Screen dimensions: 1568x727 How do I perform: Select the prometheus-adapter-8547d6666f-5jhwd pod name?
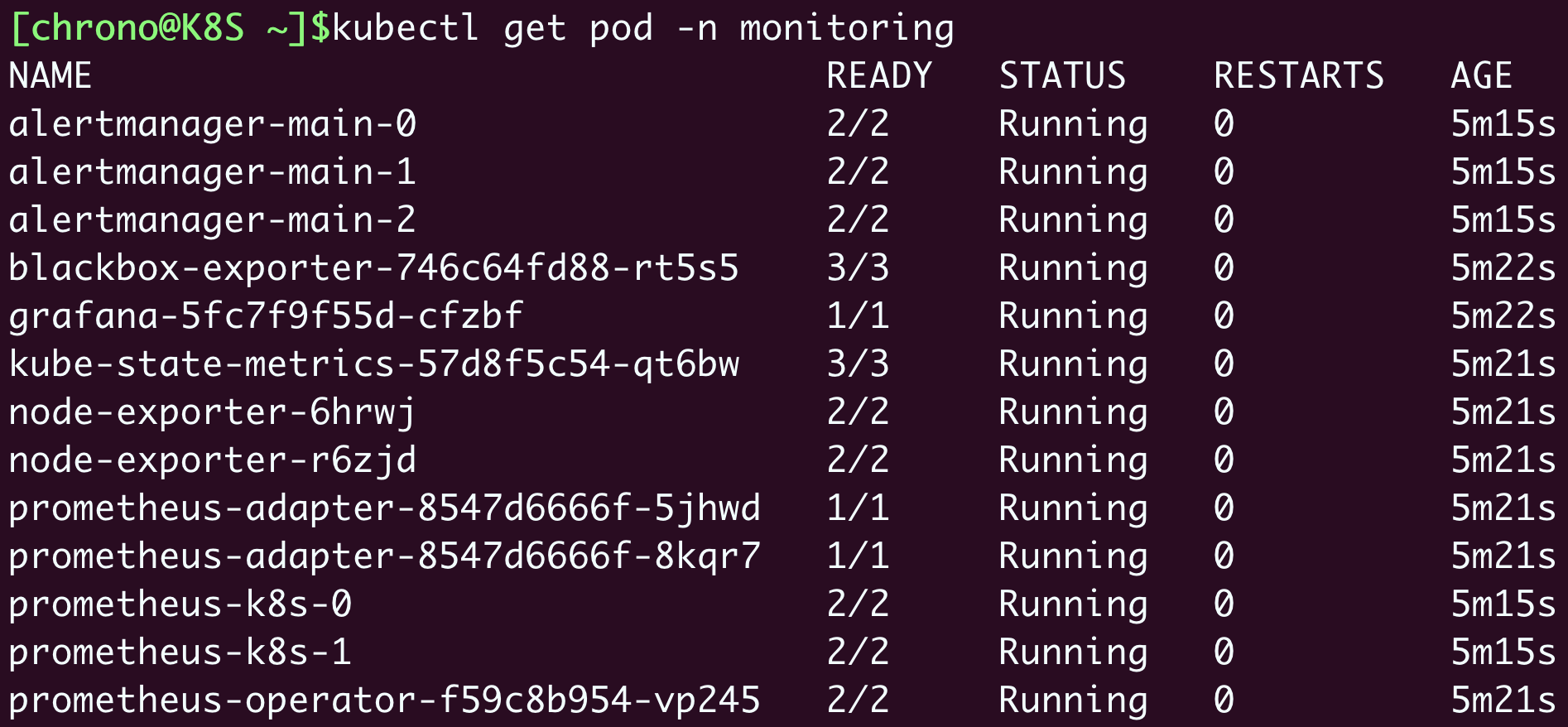384,508
